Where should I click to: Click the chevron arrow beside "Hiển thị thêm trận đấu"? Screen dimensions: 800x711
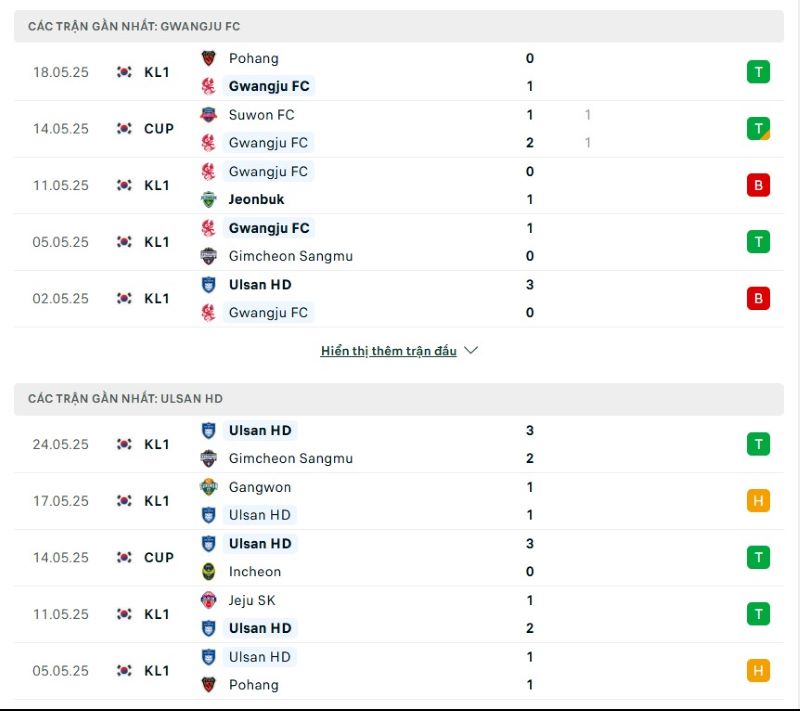coord(472,351)
